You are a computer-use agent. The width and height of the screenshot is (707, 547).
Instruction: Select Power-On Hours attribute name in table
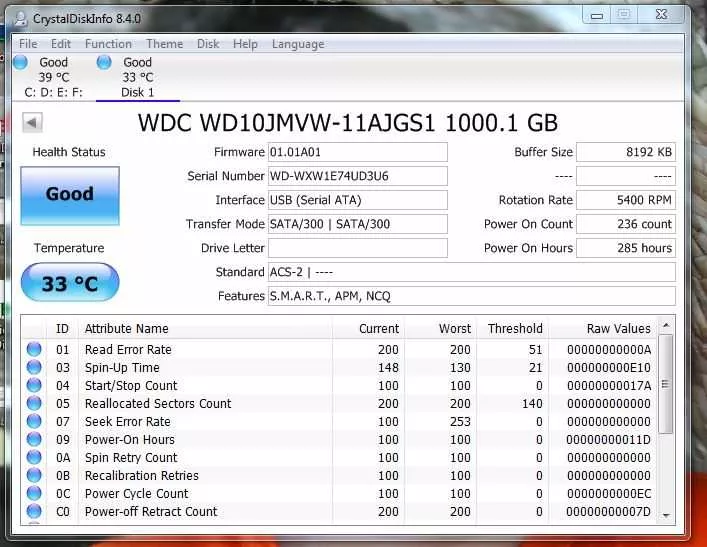129,440
